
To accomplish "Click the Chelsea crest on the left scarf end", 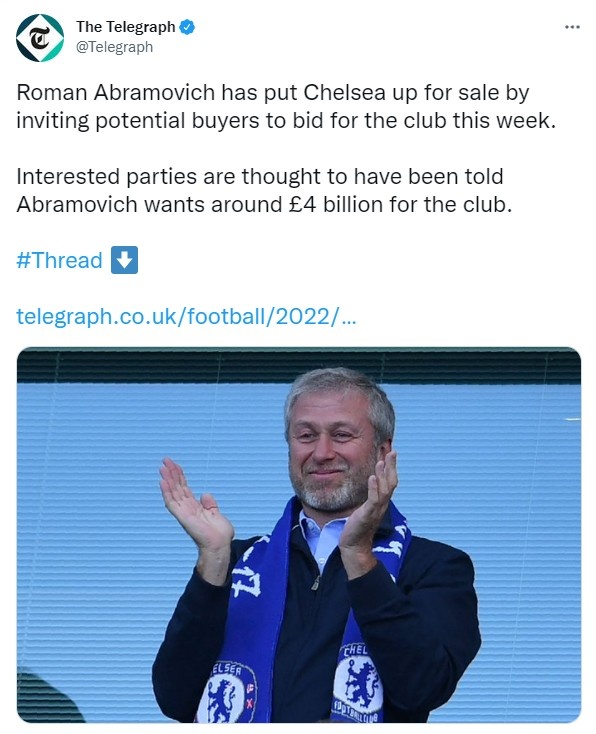I will tap(227, 694).
